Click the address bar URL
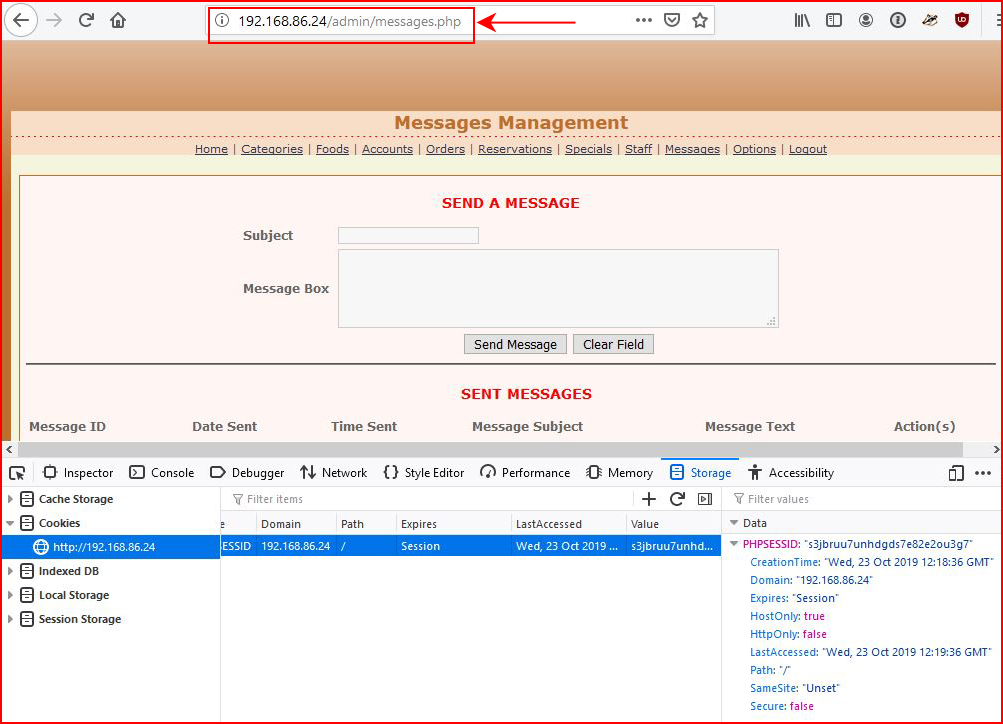This screenshot has height=724, width=1003. coord(349,21)
